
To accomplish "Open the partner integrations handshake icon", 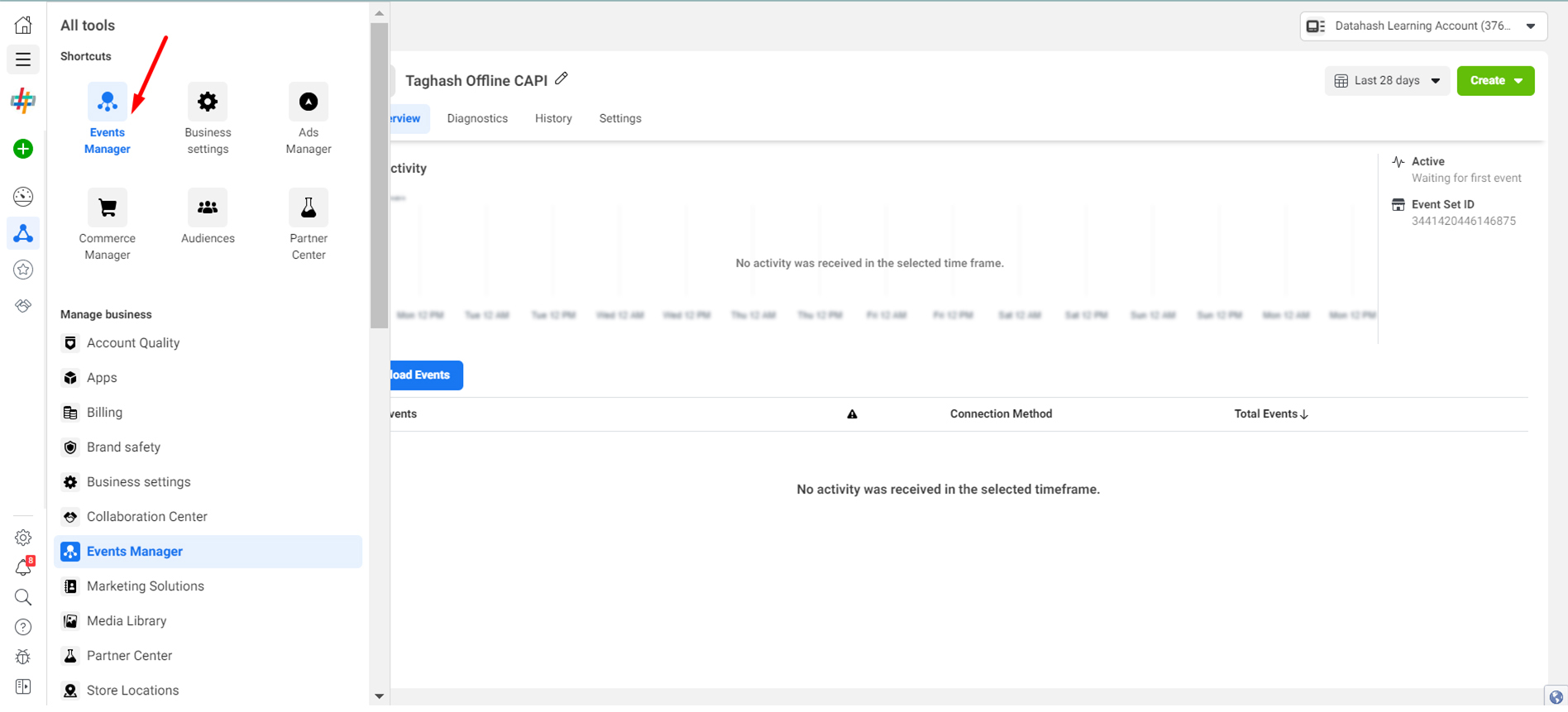I will [23, 306].
